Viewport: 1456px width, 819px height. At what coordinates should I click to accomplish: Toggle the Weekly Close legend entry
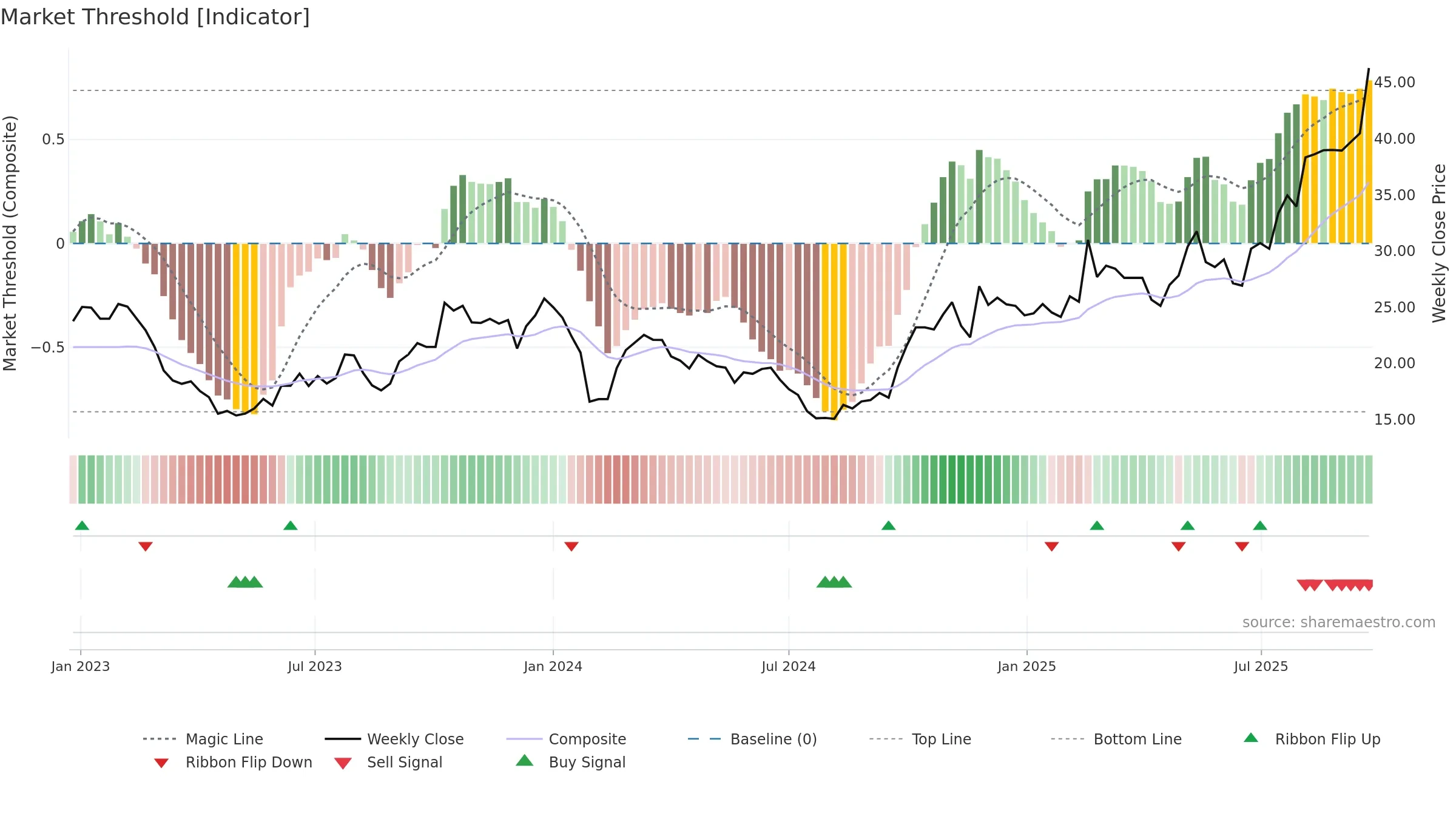tap(394, 739)
